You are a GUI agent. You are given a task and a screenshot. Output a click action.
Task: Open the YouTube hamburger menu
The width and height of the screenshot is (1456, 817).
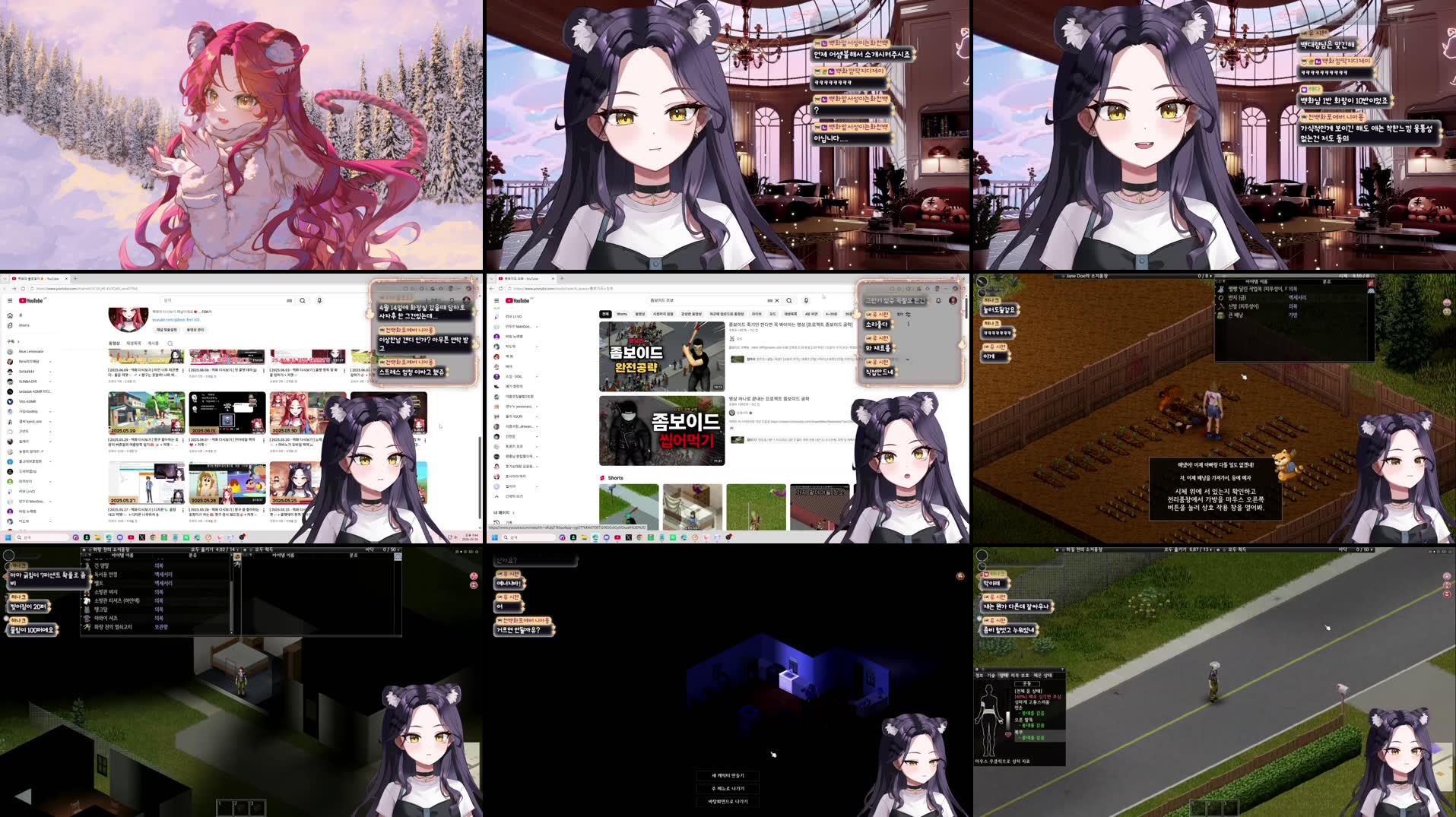[x=496, y=299]
